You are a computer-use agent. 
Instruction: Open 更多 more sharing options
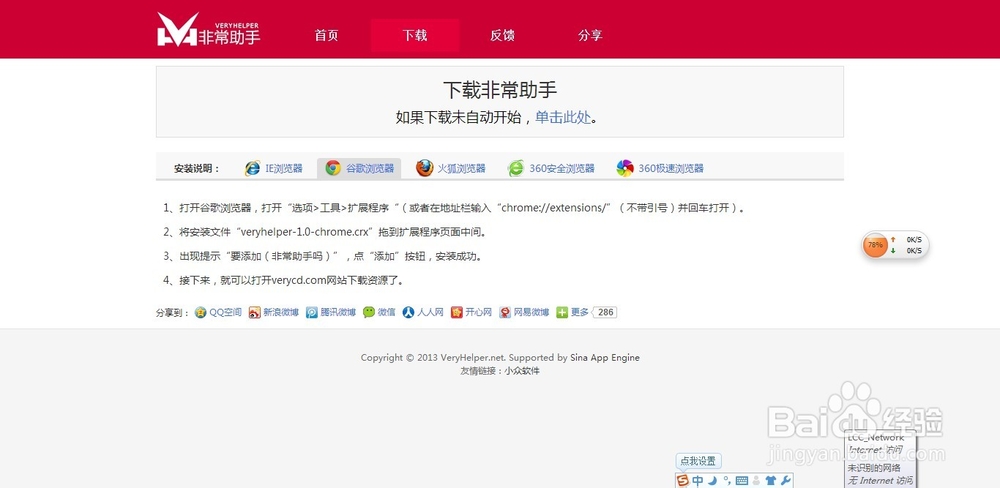click(580, 313)
